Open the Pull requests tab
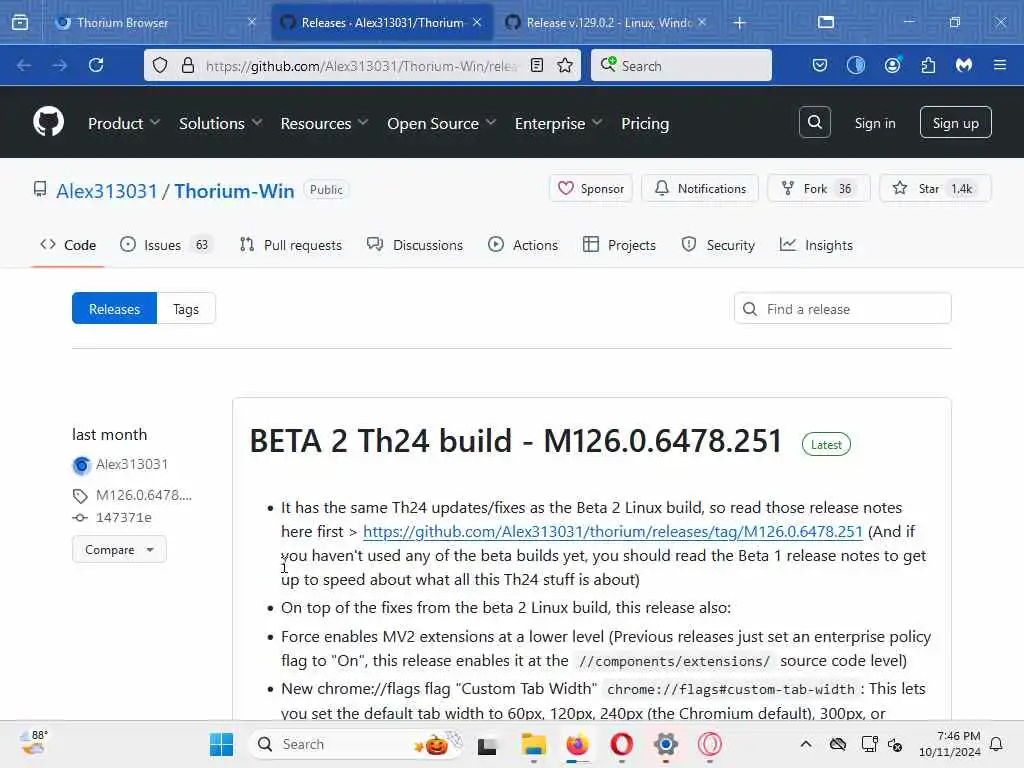The height and width of the screenshot is (768, 1024). coord(291,245)
